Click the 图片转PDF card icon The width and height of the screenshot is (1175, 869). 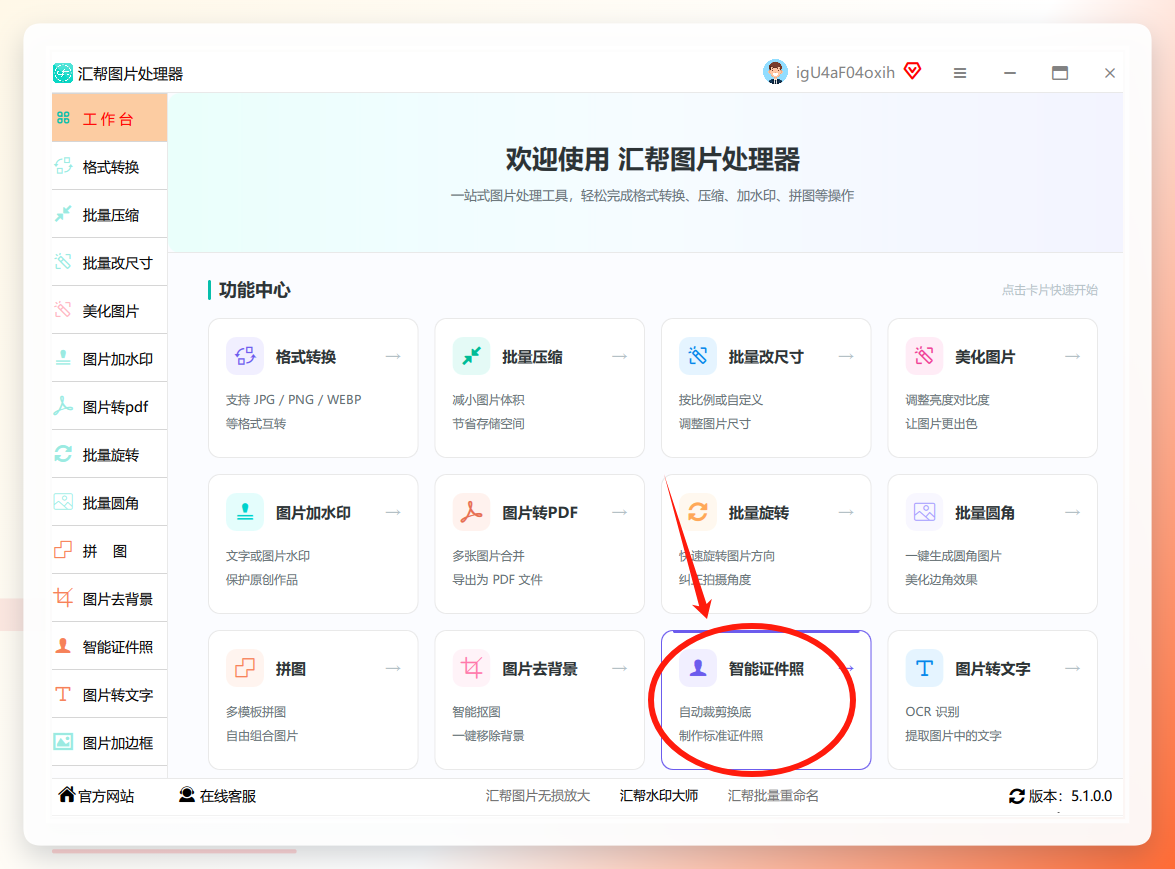[471, 512]
